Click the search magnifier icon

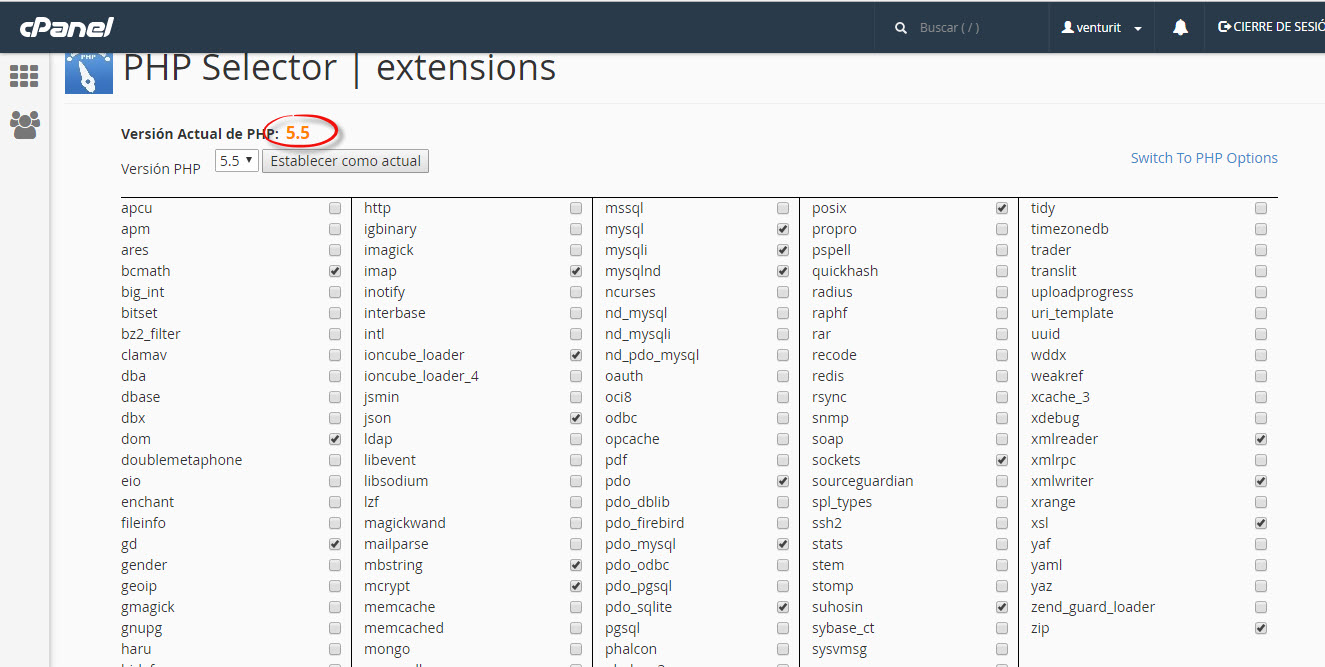(x=901, y=28)
